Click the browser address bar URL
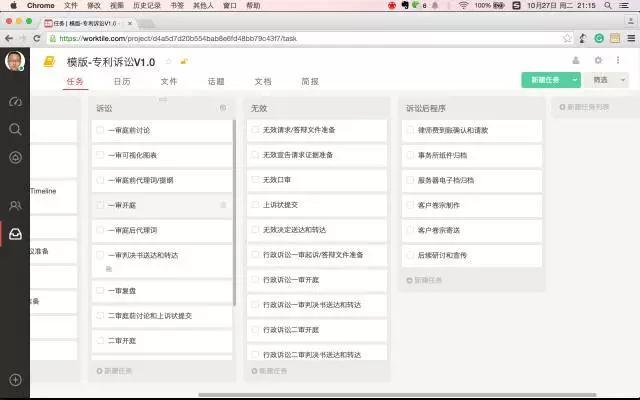The width and height of the screenshot is (640, 400). point(178,38)
